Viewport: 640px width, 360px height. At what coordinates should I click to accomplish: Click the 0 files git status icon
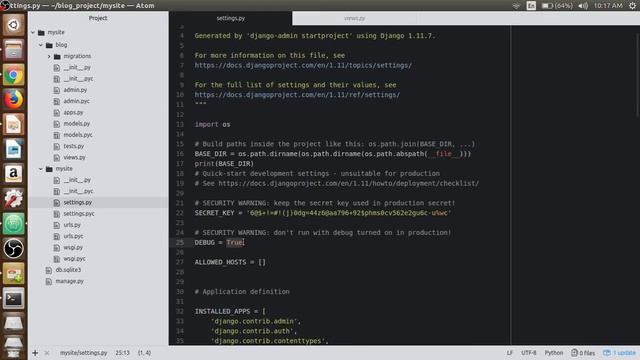pos(583,353)
